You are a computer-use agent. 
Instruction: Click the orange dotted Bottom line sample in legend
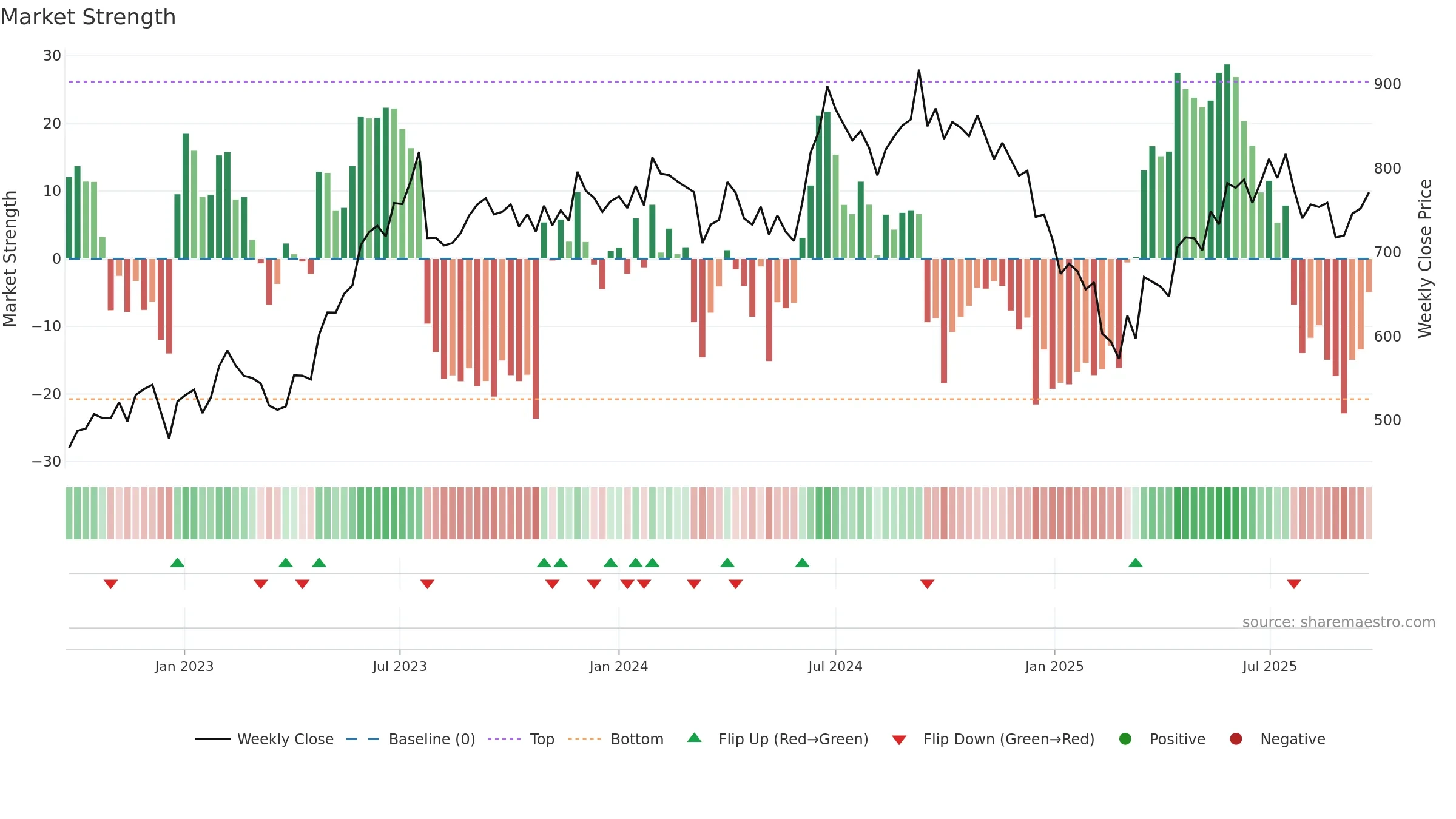click(x=584, y=739)
